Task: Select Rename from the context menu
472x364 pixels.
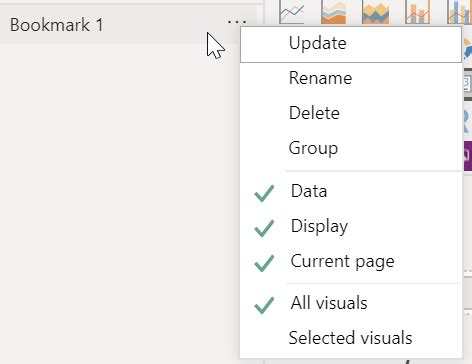Action: tap(351, 79)
